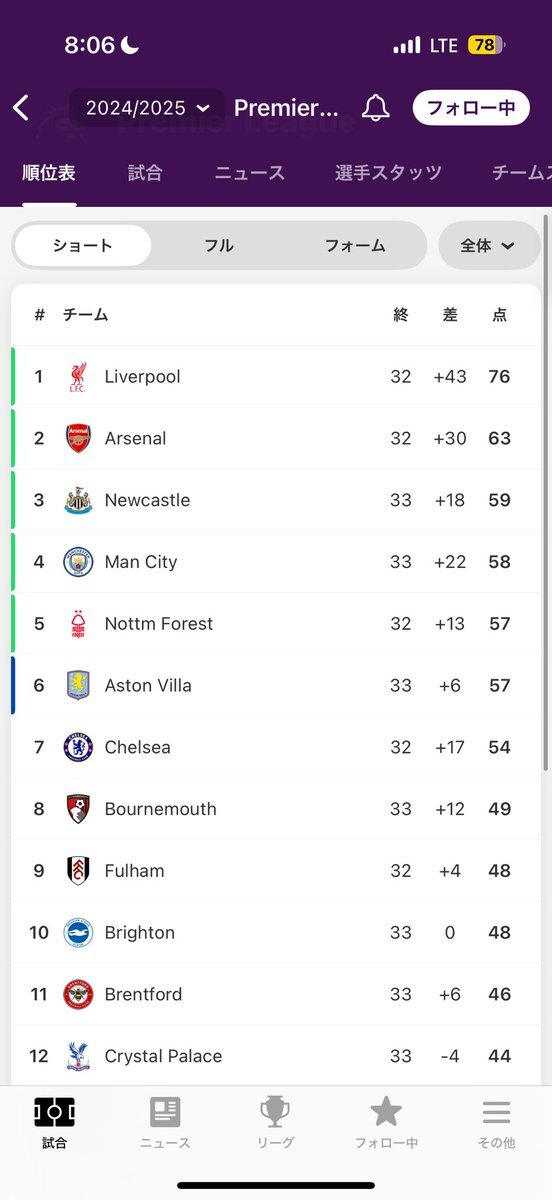
Task: Tap the その他 hamburger menu icon
Action: (x=496, y=1111)
